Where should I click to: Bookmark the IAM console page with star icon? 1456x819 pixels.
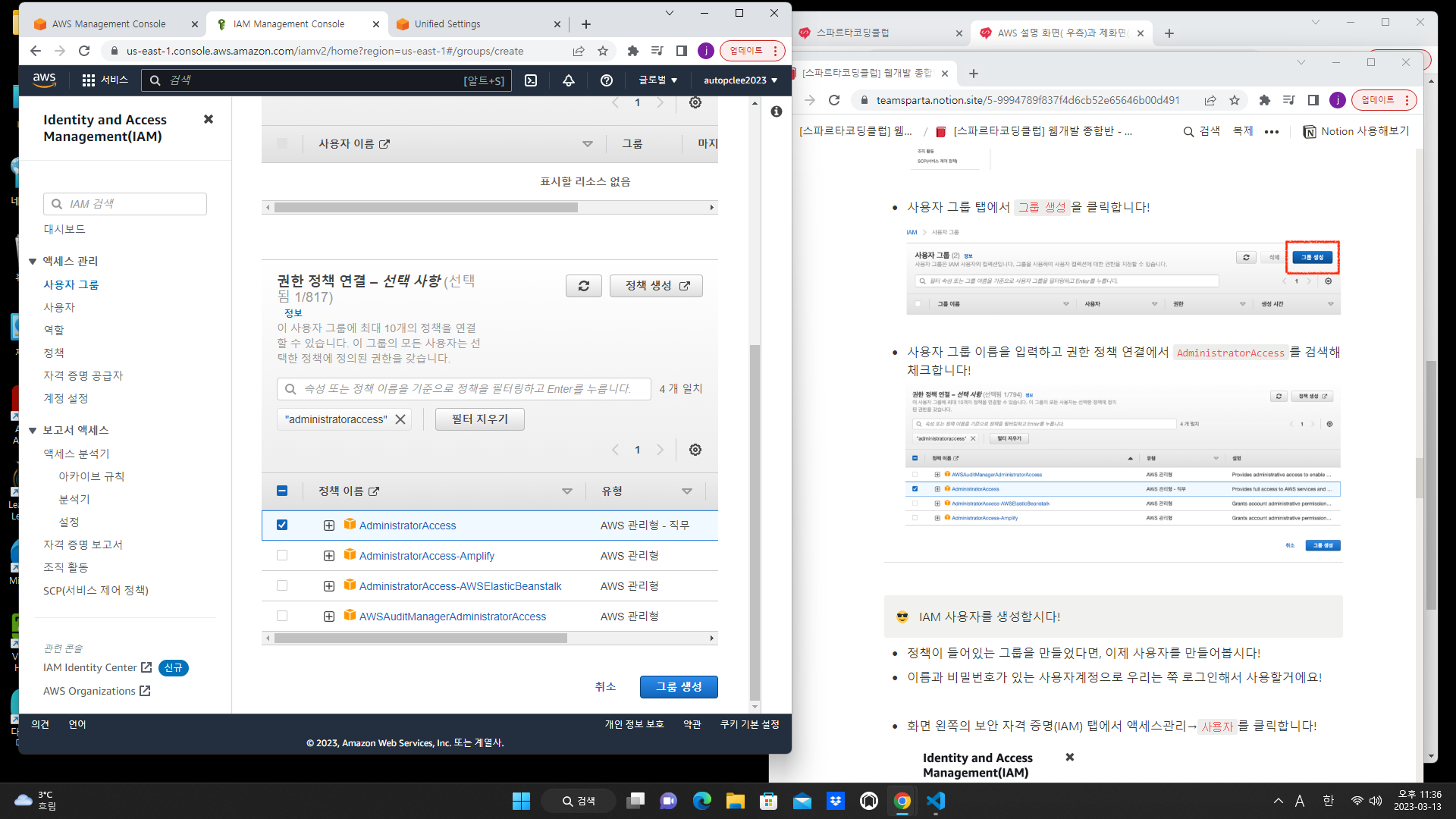(x=603, y=51)
